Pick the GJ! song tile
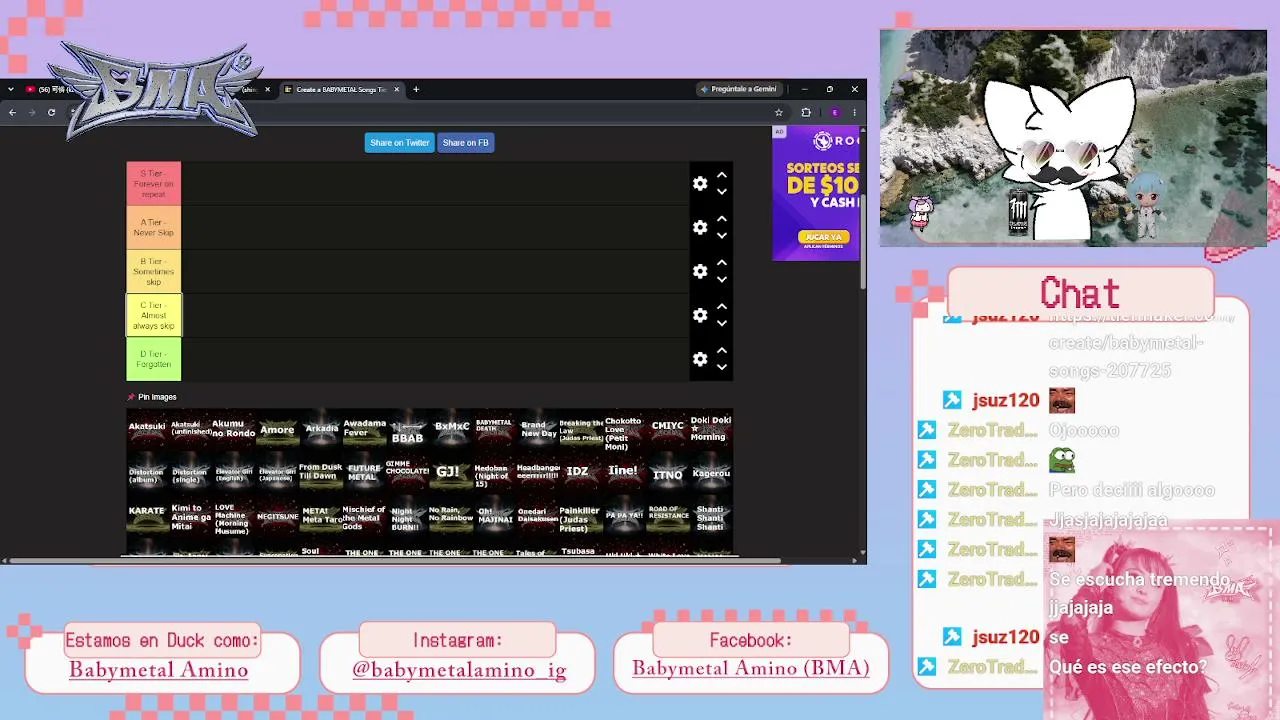The image size is (1280, 720). click(x=451, y=471)
